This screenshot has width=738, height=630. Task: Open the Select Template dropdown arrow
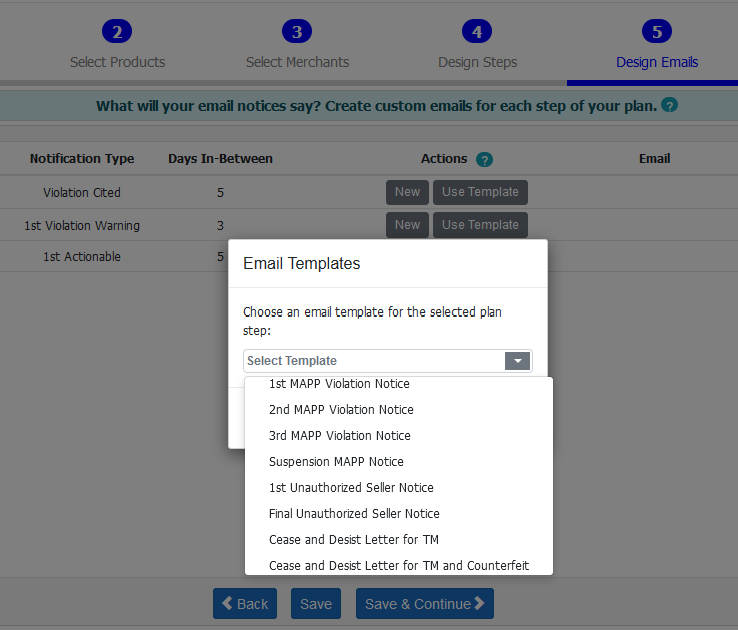point(517,361)
